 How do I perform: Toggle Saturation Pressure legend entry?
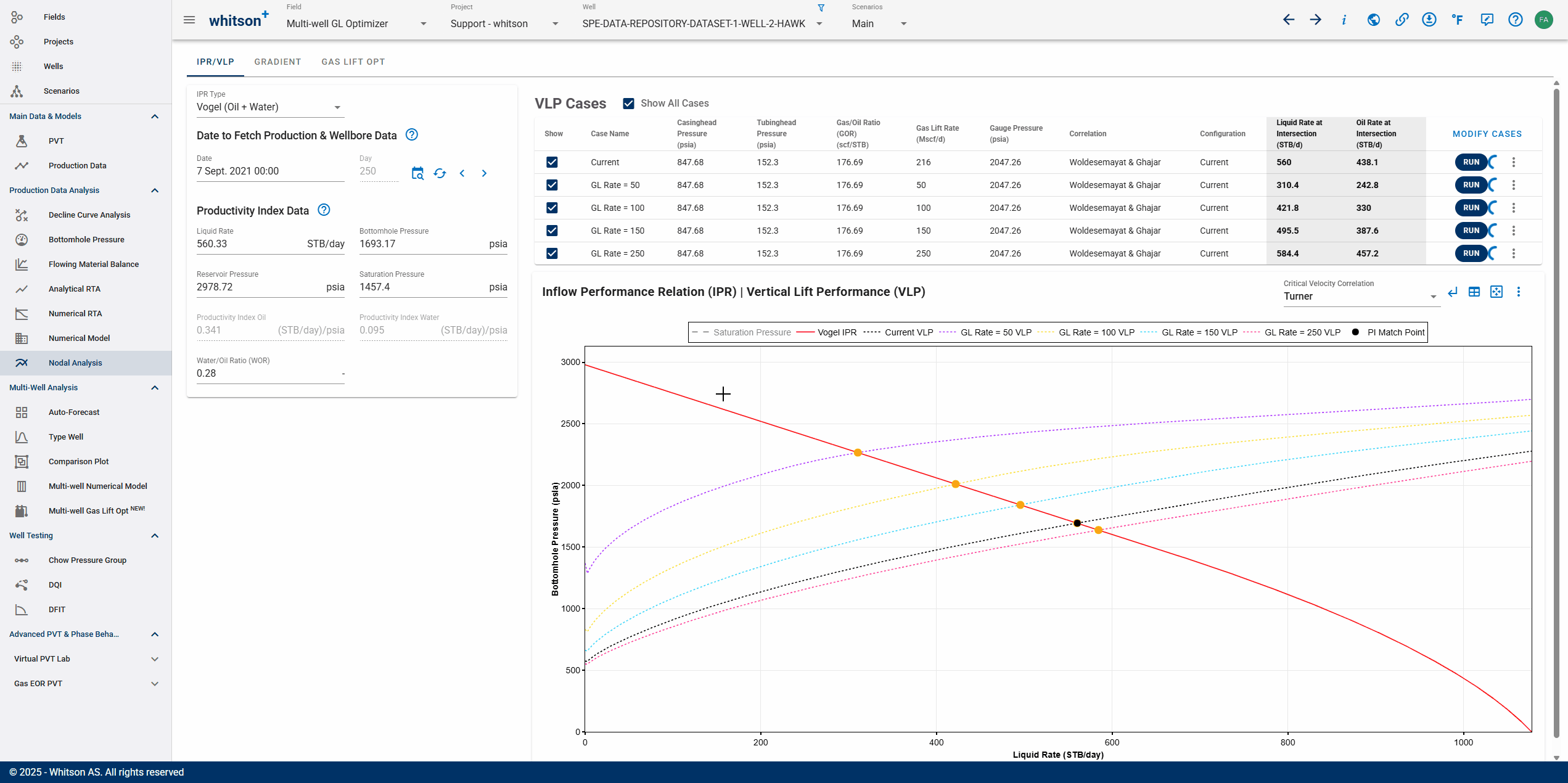click(741, 332)
